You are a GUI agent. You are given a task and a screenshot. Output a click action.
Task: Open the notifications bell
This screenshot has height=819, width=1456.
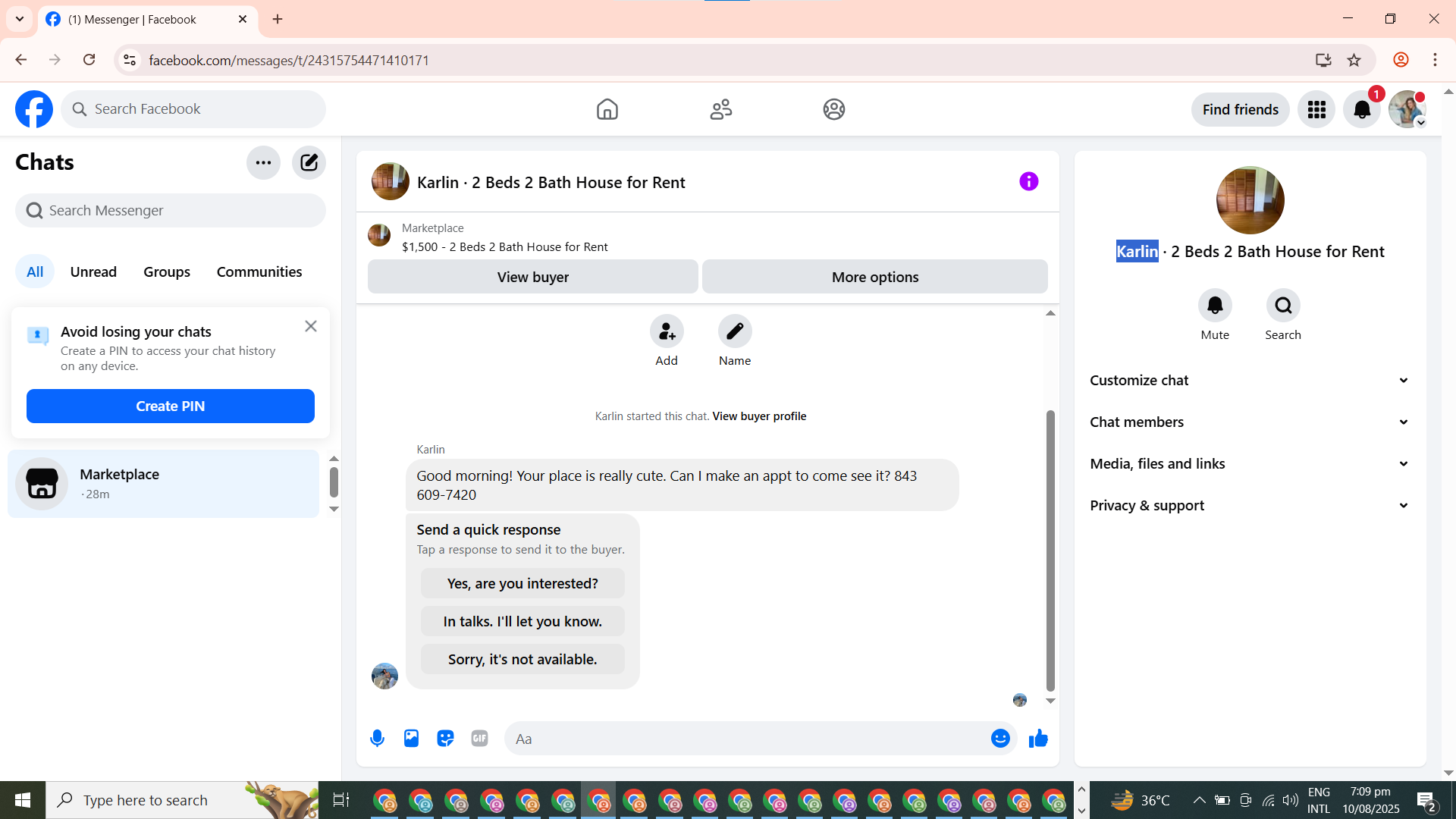point(1362,109)
